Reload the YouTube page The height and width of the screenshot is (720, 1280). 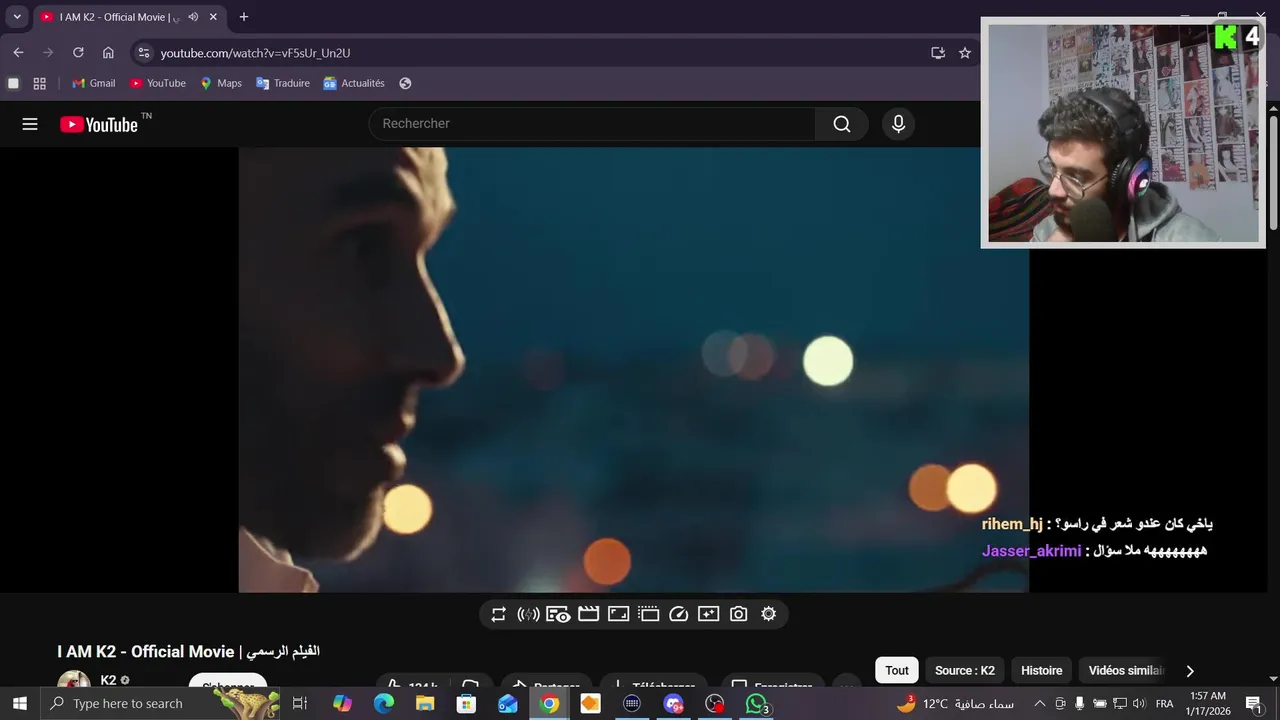pos(78,53)
